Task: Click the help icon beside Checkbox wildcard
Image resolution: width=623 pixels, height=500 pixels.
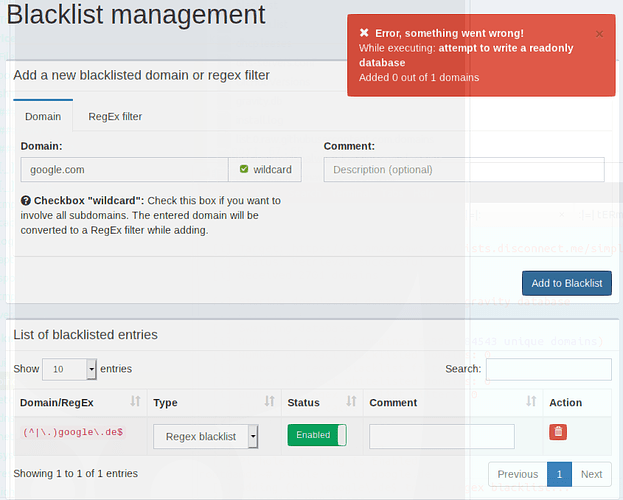Action: click(26, 200)
